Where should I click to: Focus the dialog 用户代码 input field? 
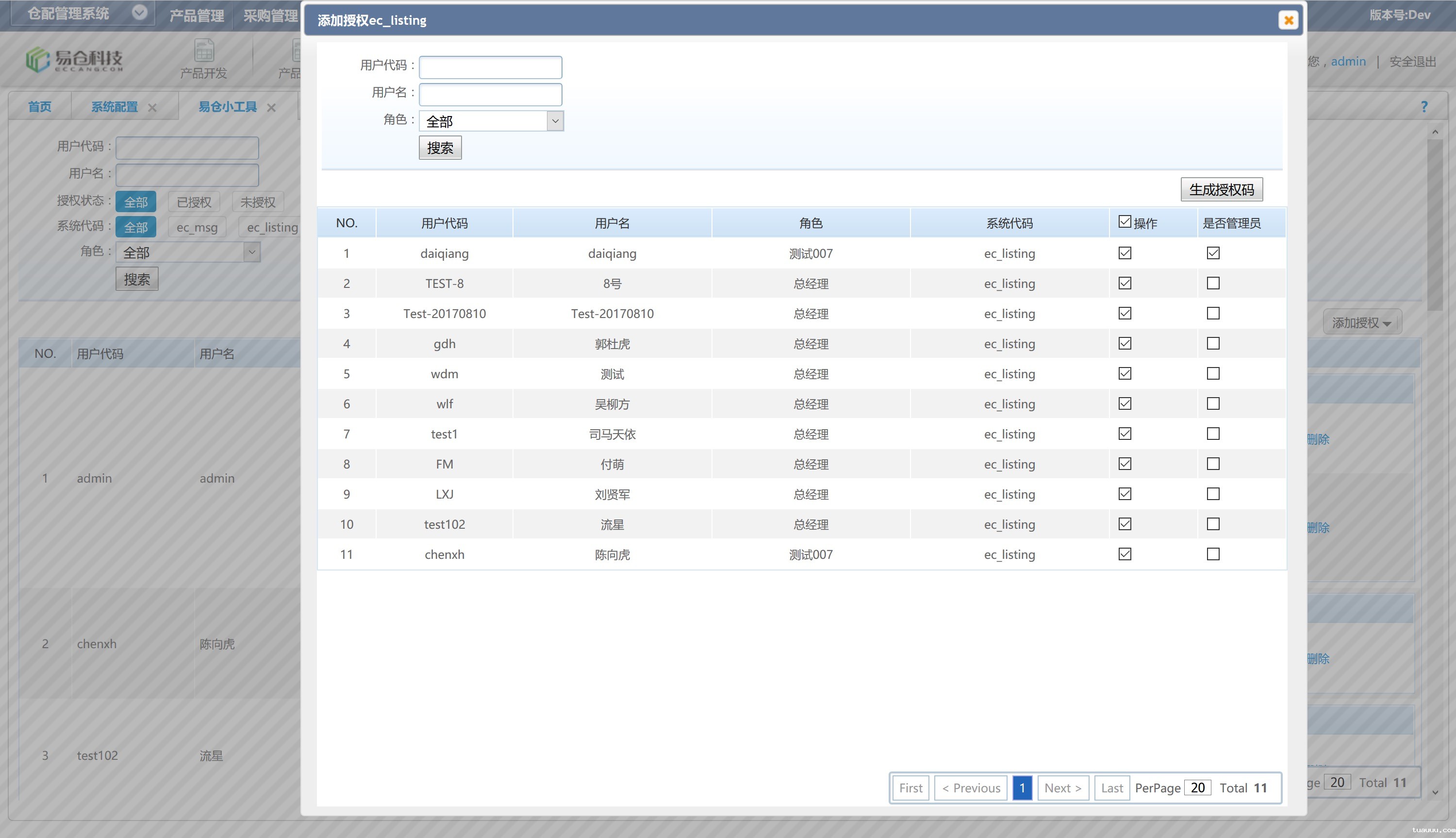coord(490,67)
